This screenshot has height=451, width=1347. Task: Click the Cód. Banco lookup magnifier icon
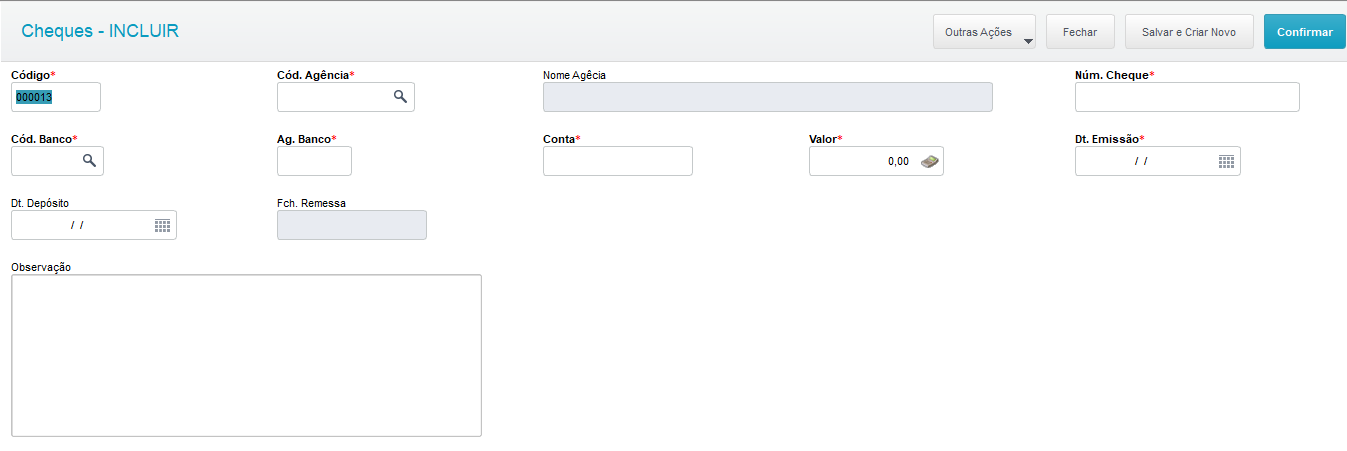point(89,161)
